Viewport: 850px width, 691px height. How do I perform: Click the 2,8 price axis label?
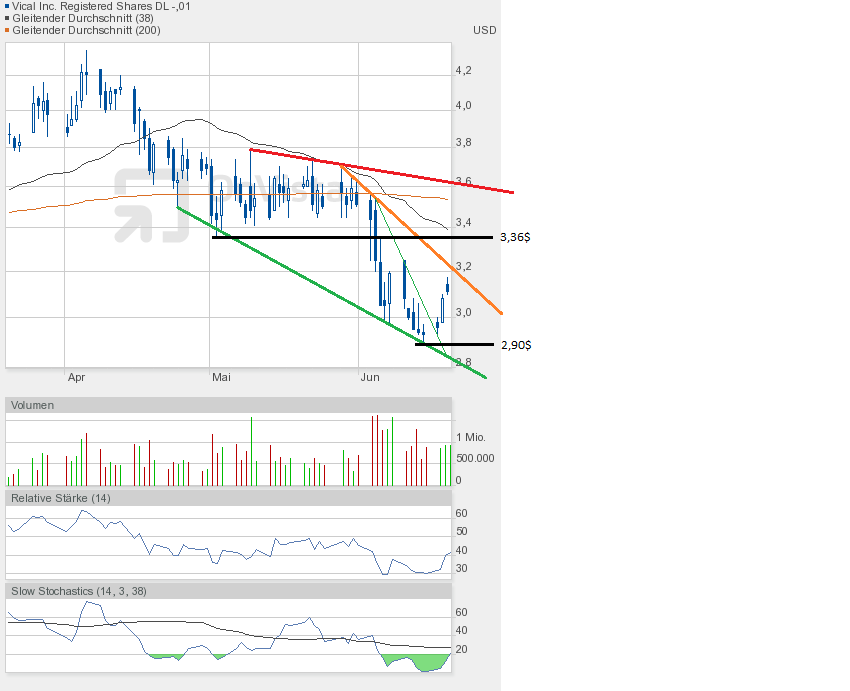coord(463,362)
